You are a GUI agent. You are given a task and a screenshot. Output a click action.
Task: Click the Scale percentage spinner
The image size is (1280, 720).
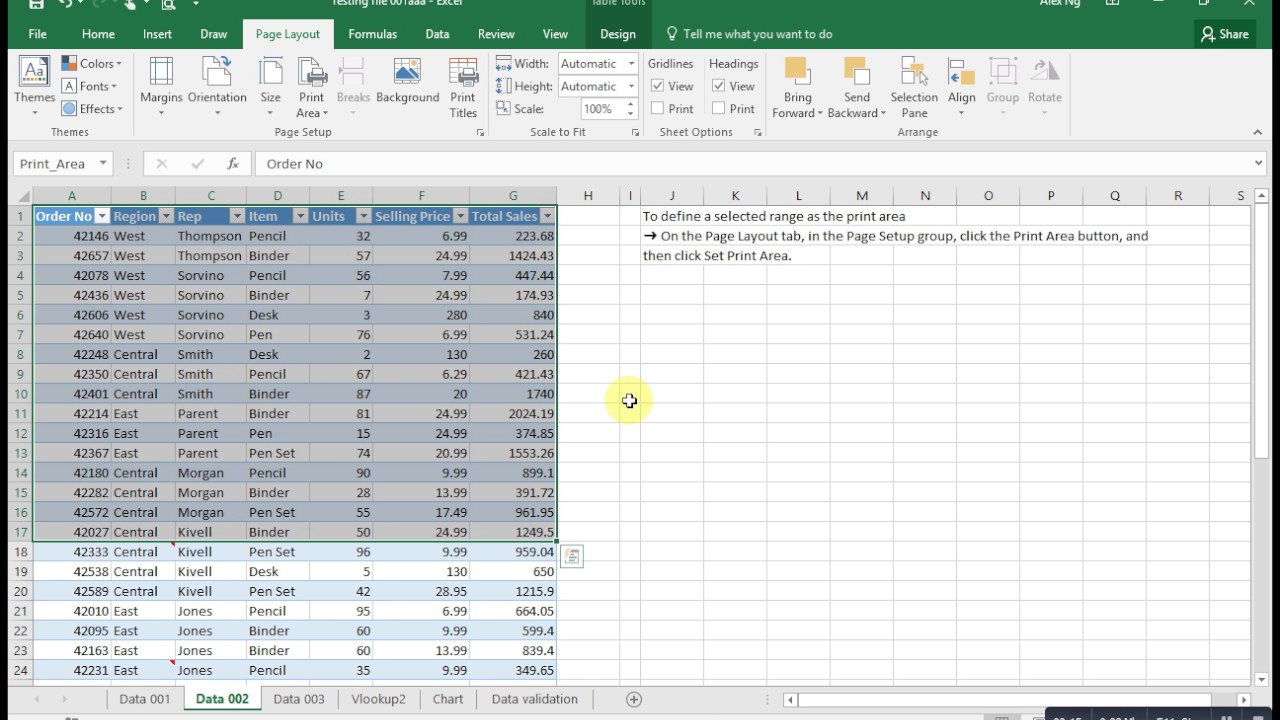(631, 109)
